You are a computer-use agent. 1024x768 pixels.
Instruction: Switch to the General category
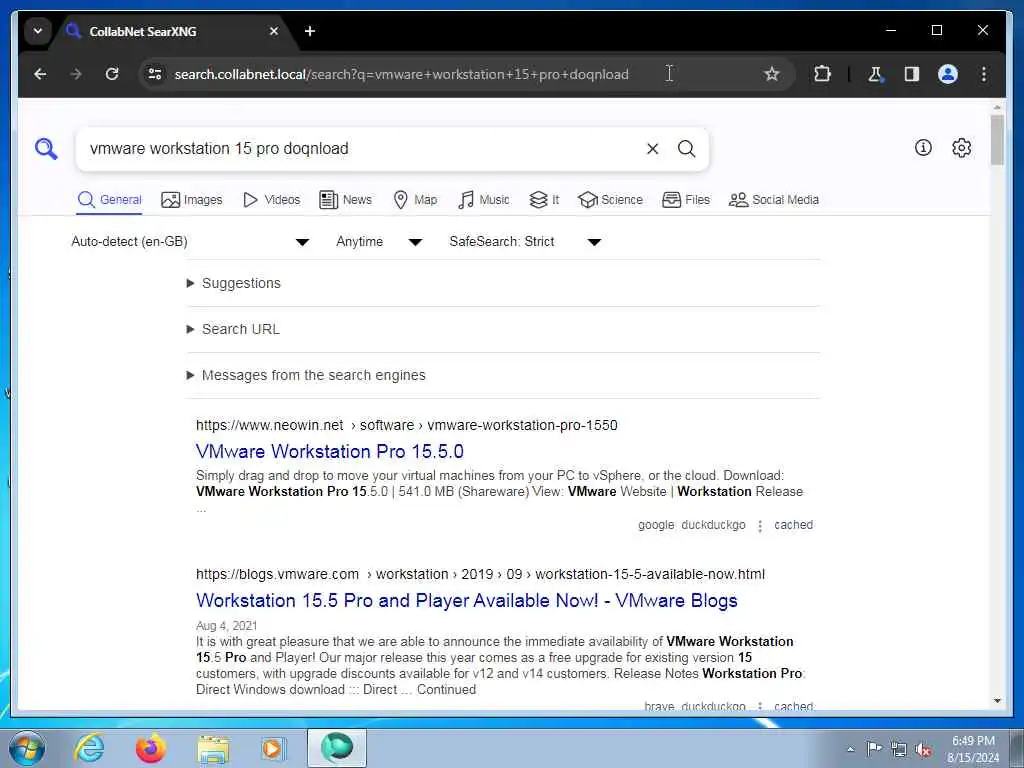point(110,200)
